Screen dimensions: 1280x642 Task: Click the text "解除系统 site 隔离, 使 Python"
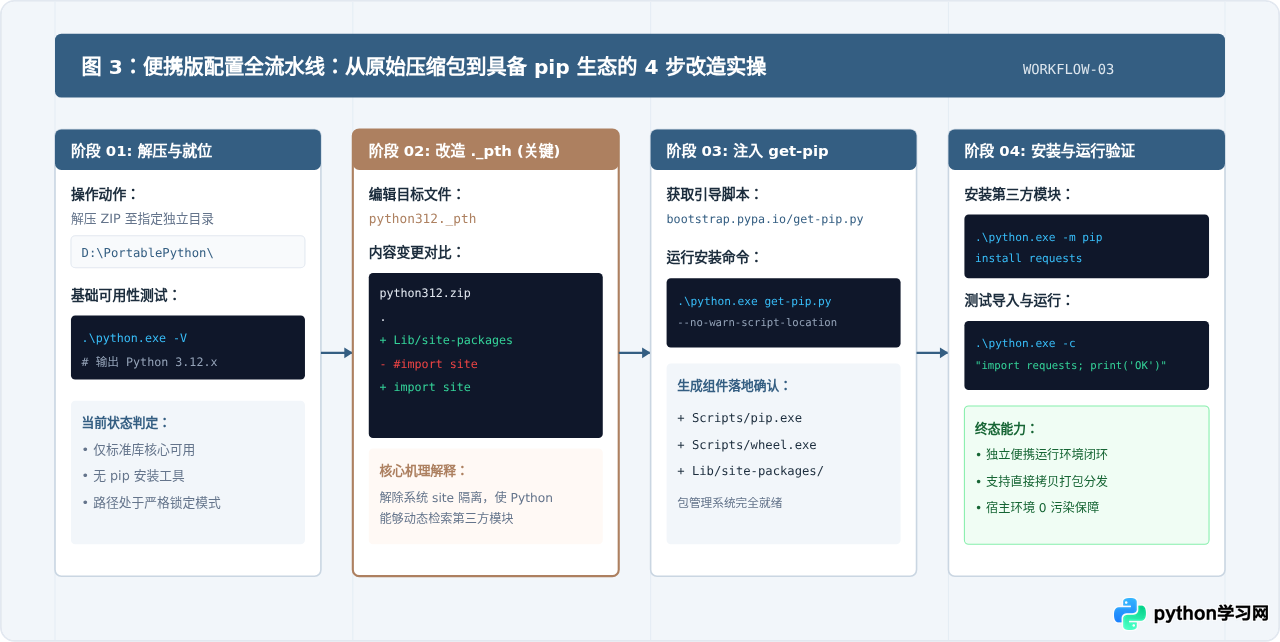coord(466,497)
